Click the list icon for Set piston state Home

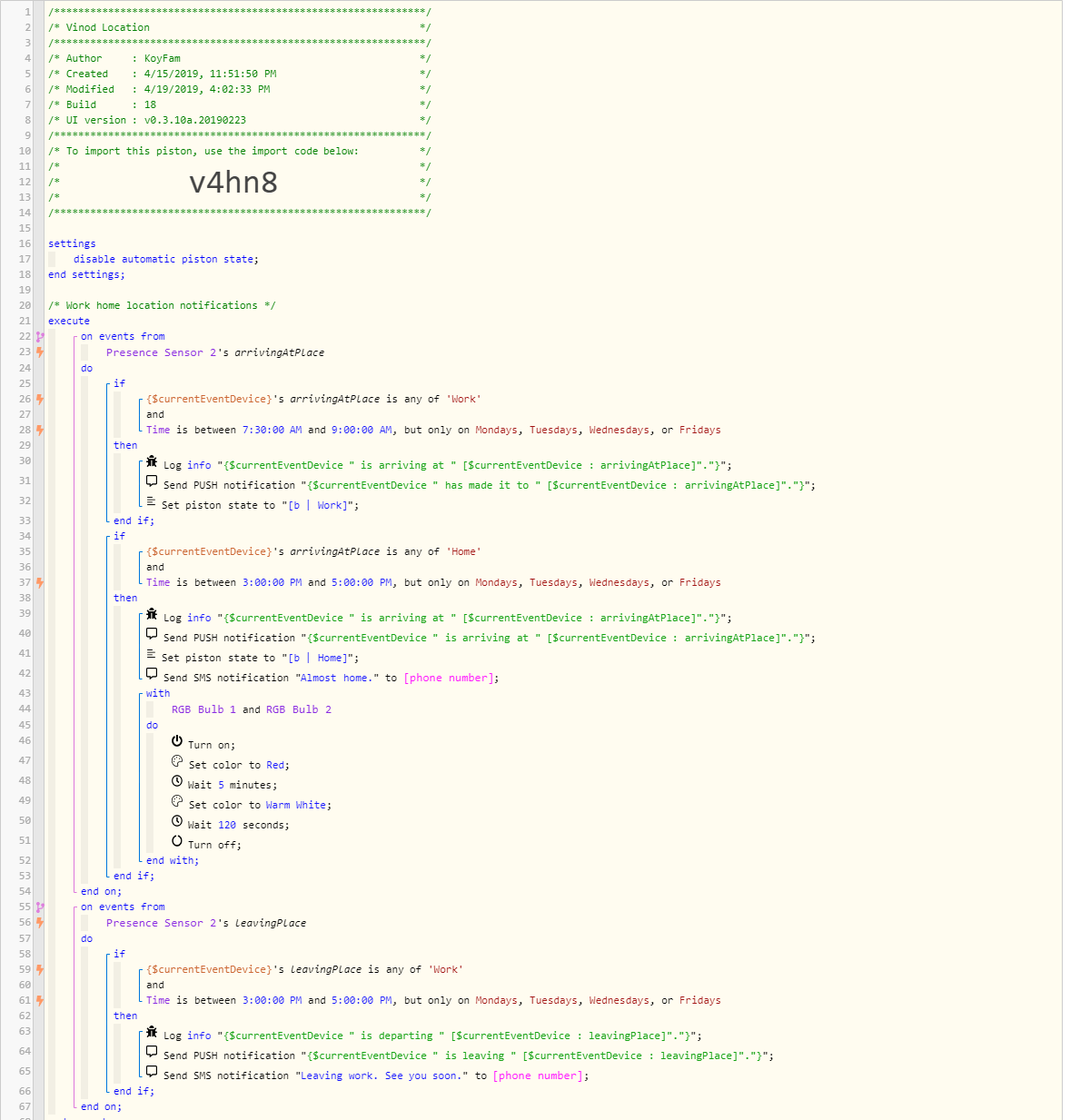(x=152, y=654)
